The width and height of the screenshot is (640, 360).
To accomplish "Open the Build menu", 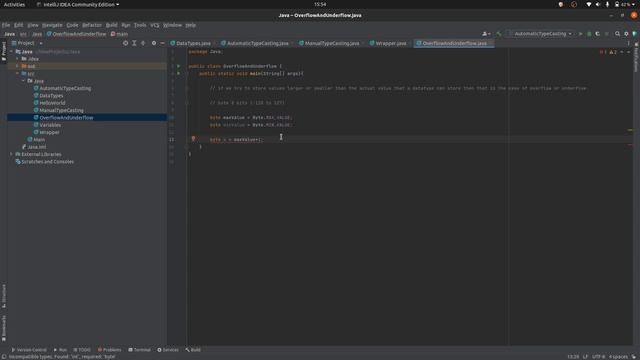I will (111, 25).
